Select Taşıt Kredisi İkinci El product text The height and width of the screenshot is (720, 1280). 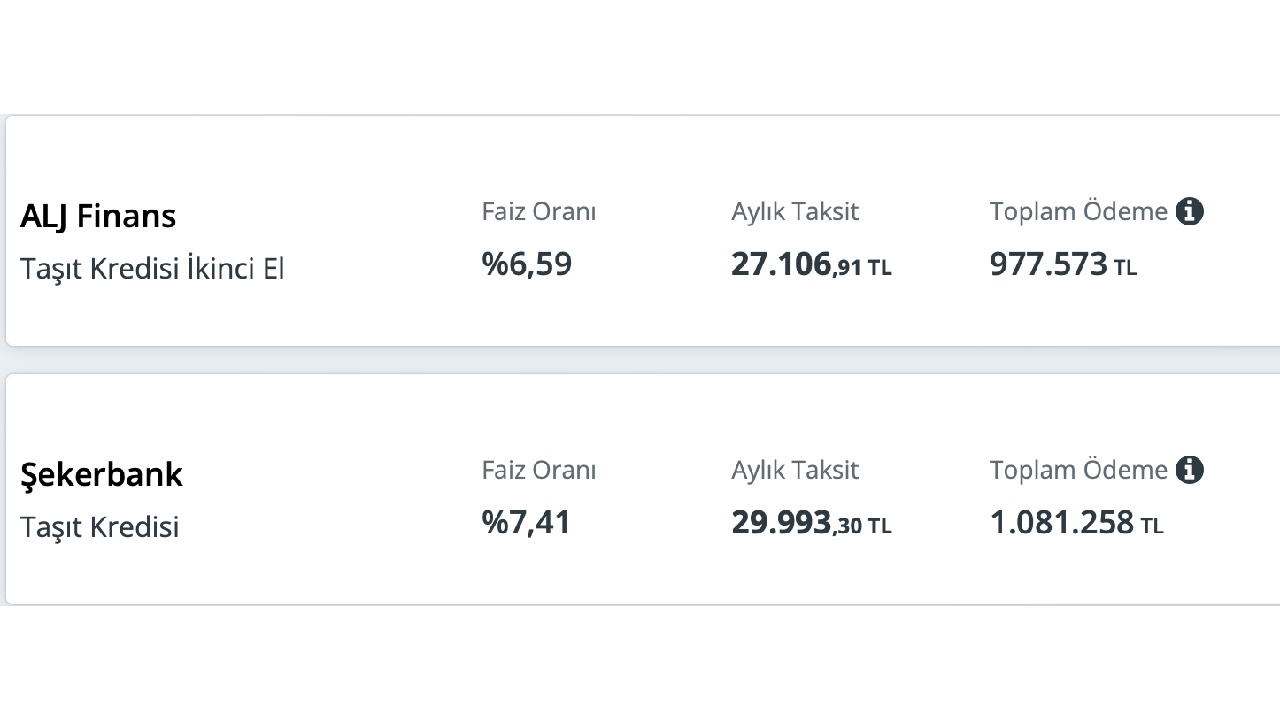152,269
